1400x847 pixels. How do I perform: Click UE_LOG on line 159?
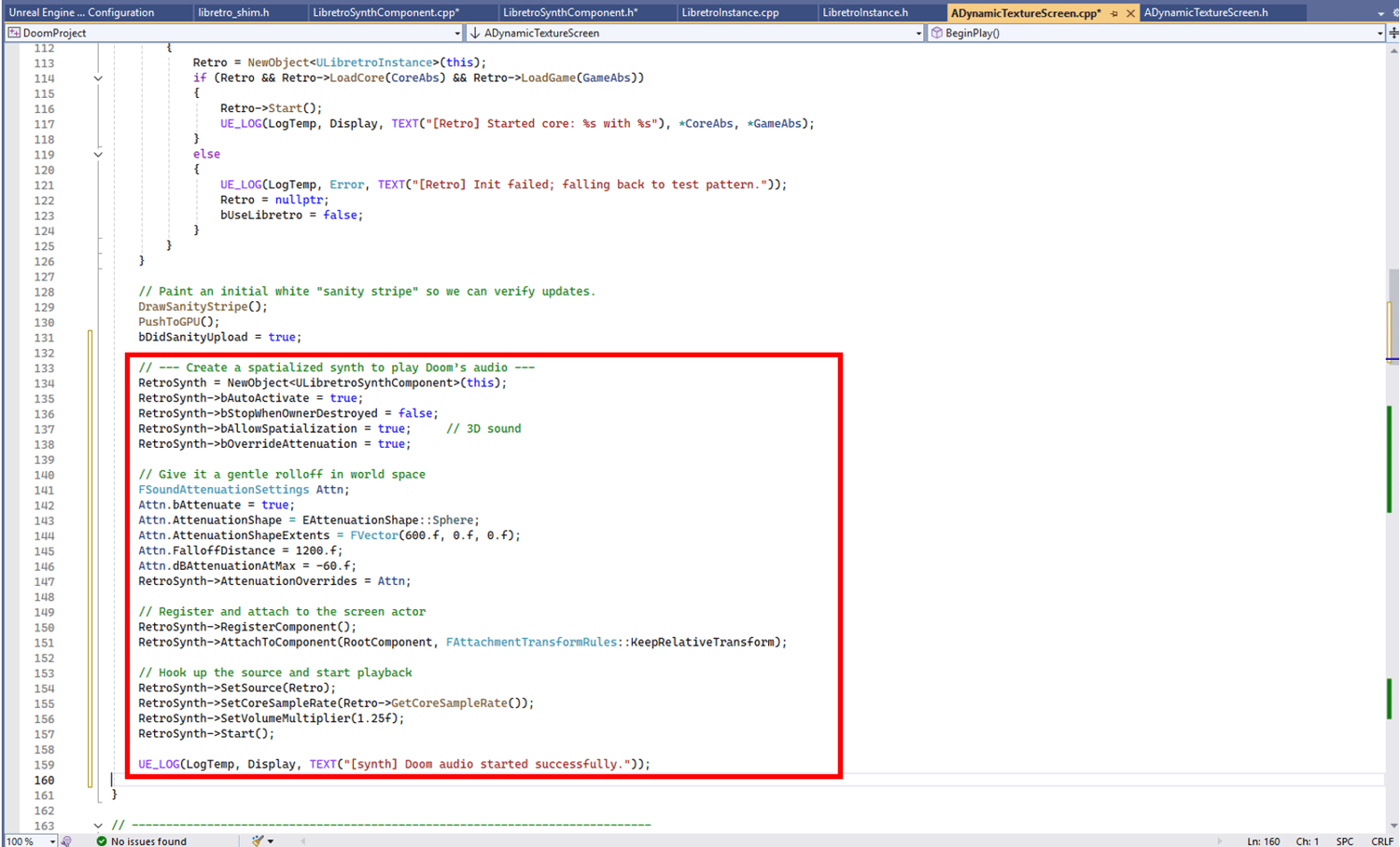pyautogui.click(x=159, y=764)
